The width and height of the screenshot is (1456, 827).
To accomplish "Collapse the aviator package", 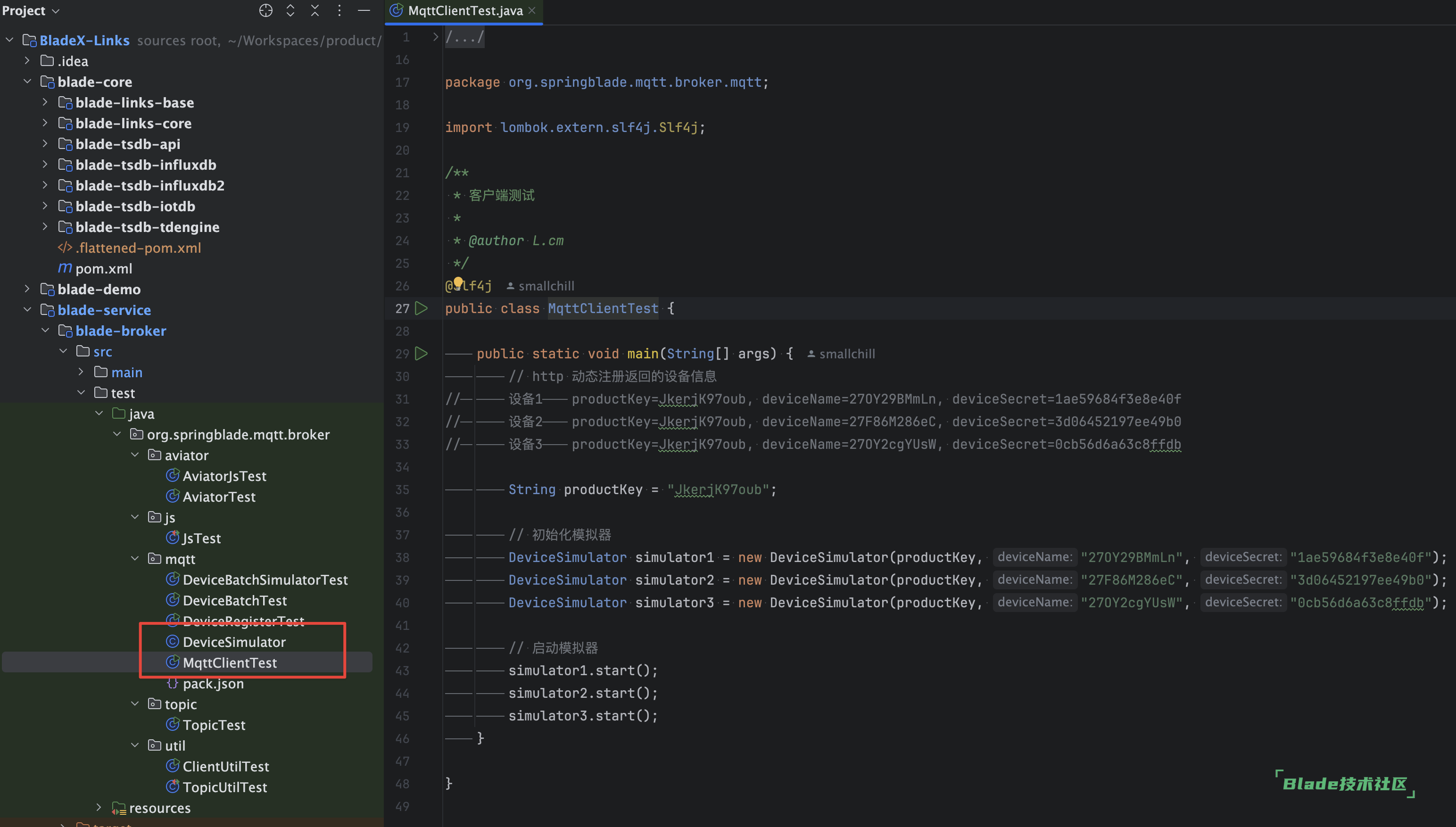I will click(x=135, y=455).
